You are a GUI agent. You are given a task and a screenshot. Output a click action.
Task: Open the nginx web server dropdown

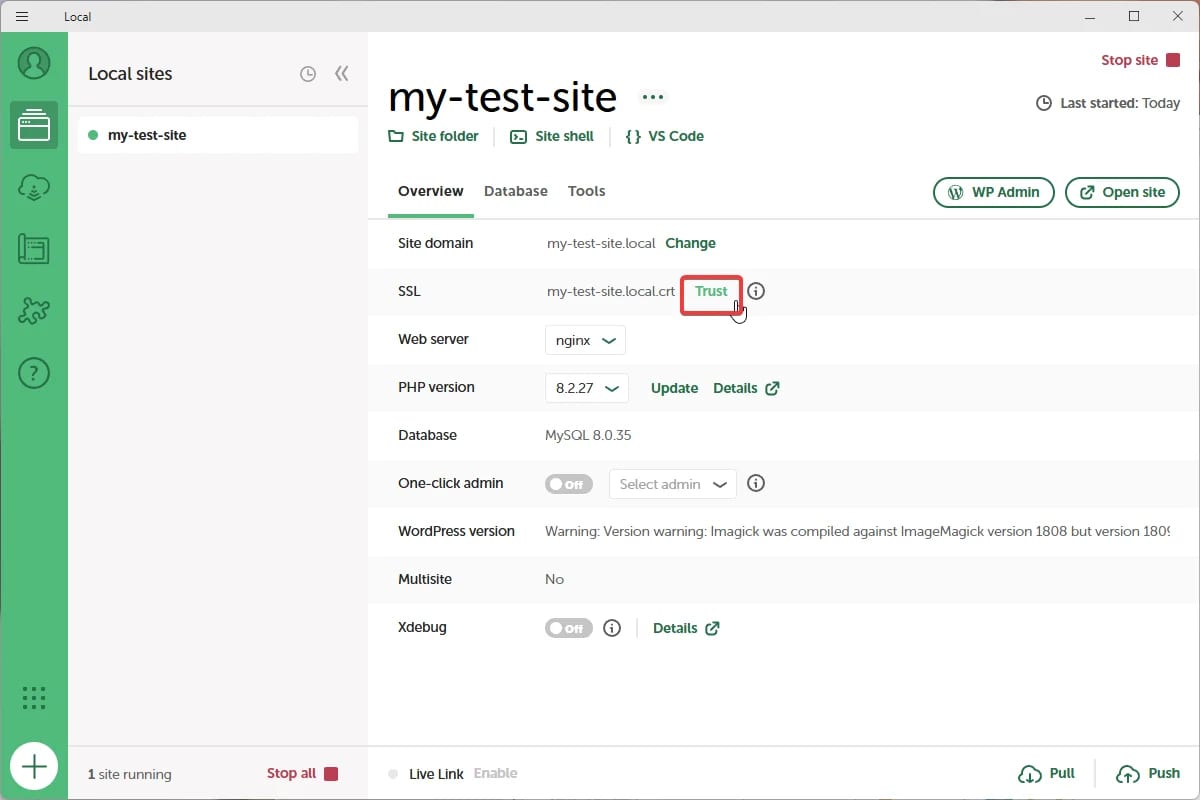click(585, 340)
